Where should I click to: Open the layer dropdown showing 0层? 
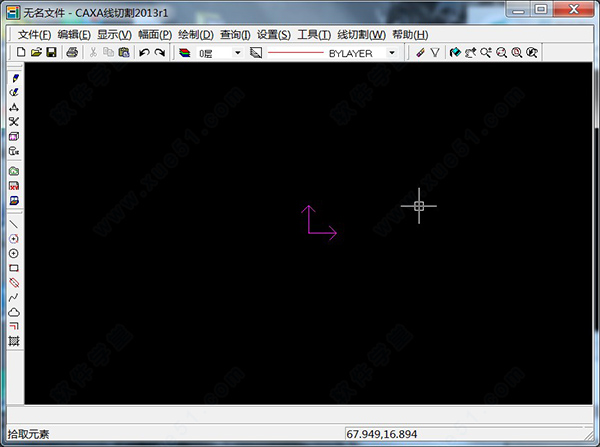pyautogui.click(x=237, y=52)
